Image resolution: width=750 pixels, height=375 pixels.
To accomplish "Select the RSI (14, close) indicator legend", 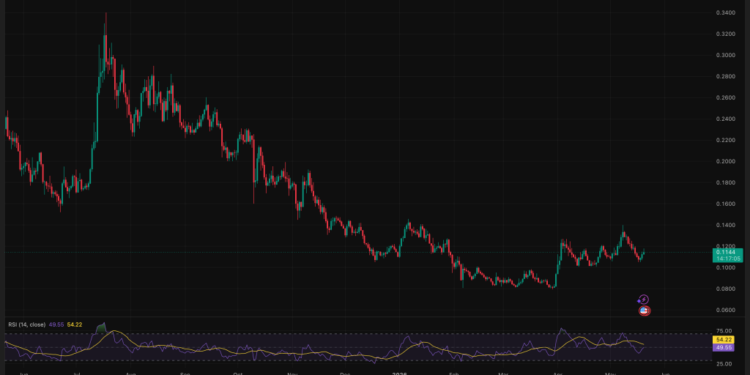I will click(x=27, y=325).
